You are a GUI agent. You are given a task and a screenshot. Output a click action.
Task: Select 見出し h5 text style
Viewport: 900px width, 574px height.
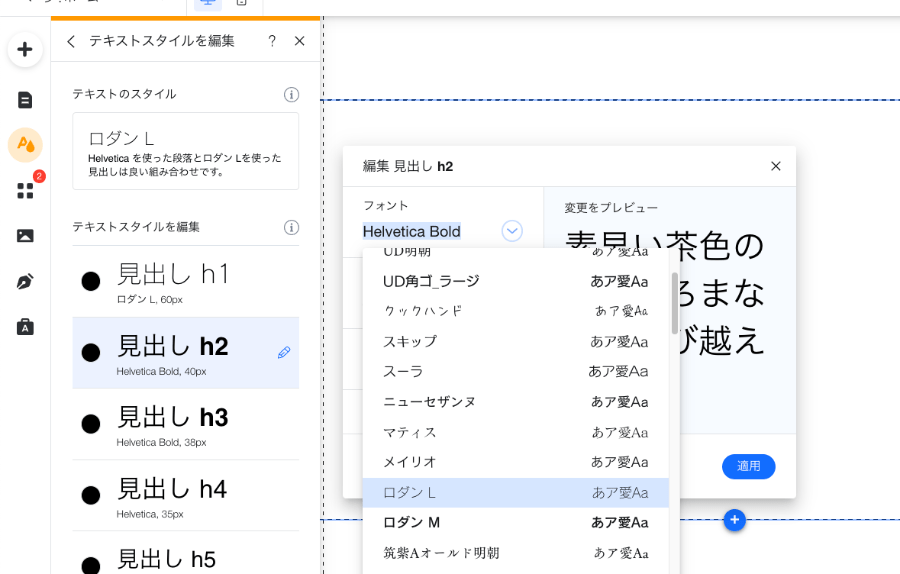[185, 553]
